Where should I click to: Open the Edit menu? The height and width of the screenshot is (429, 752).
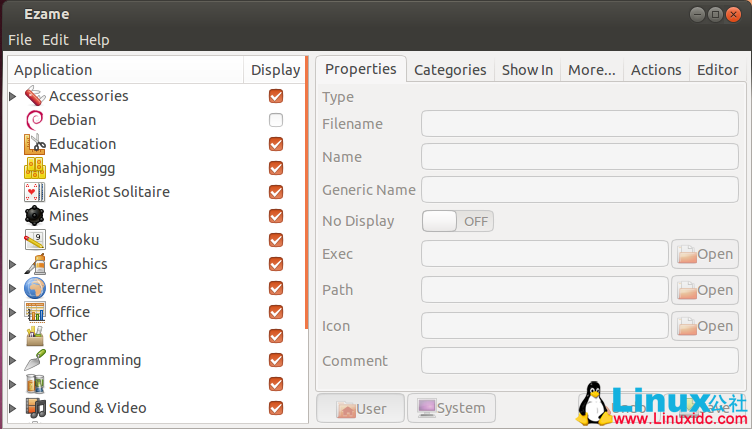(55, 40)
